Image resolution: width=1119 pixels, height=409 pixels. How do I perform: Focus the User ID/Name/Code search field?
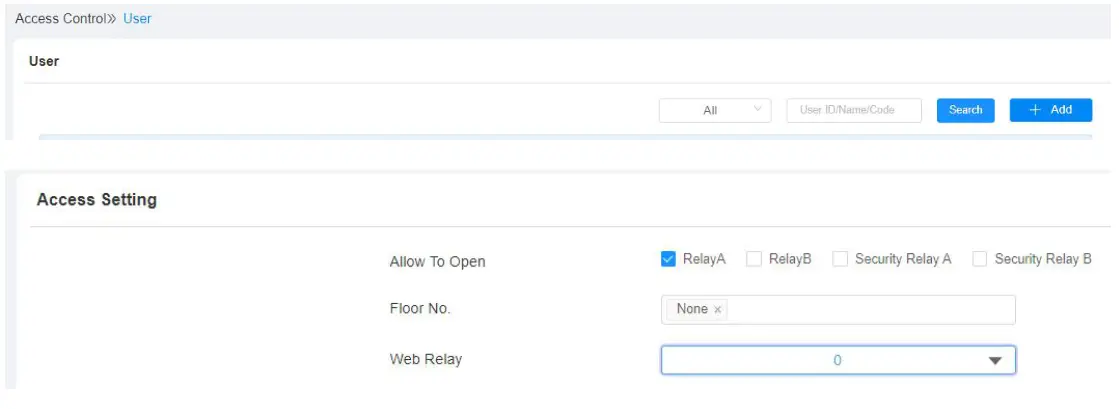point(854,110)
